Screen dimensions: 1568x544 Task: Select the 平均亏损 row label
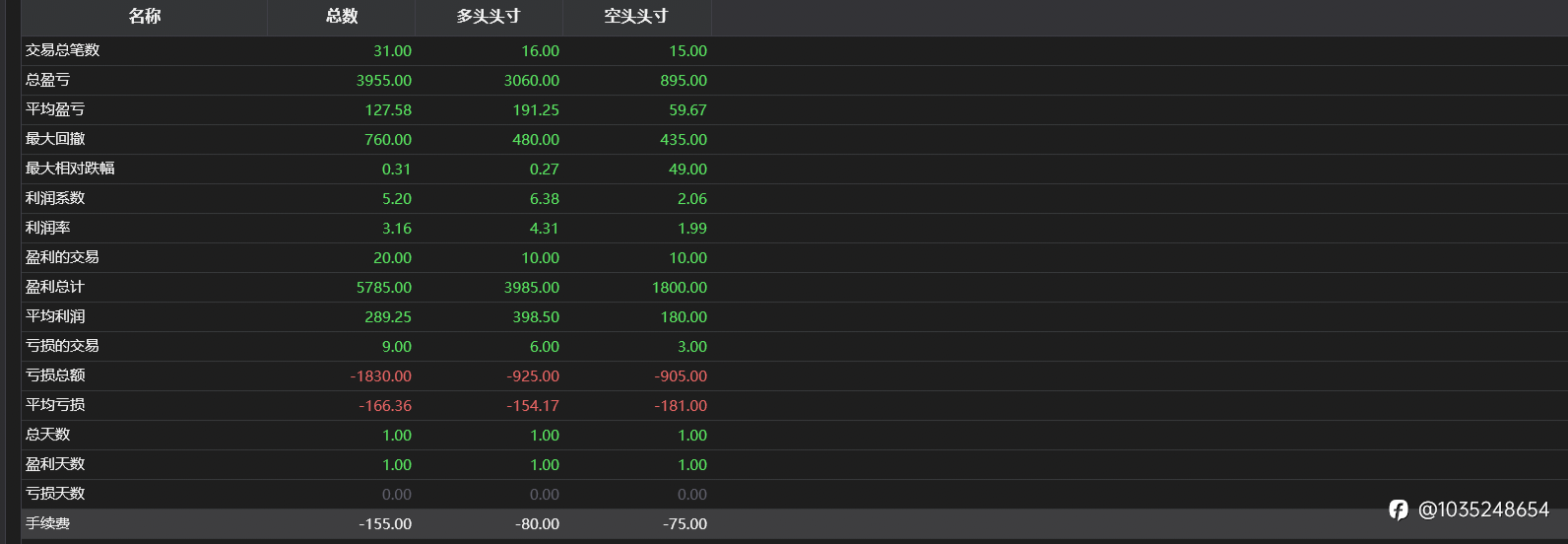(55, 405)
